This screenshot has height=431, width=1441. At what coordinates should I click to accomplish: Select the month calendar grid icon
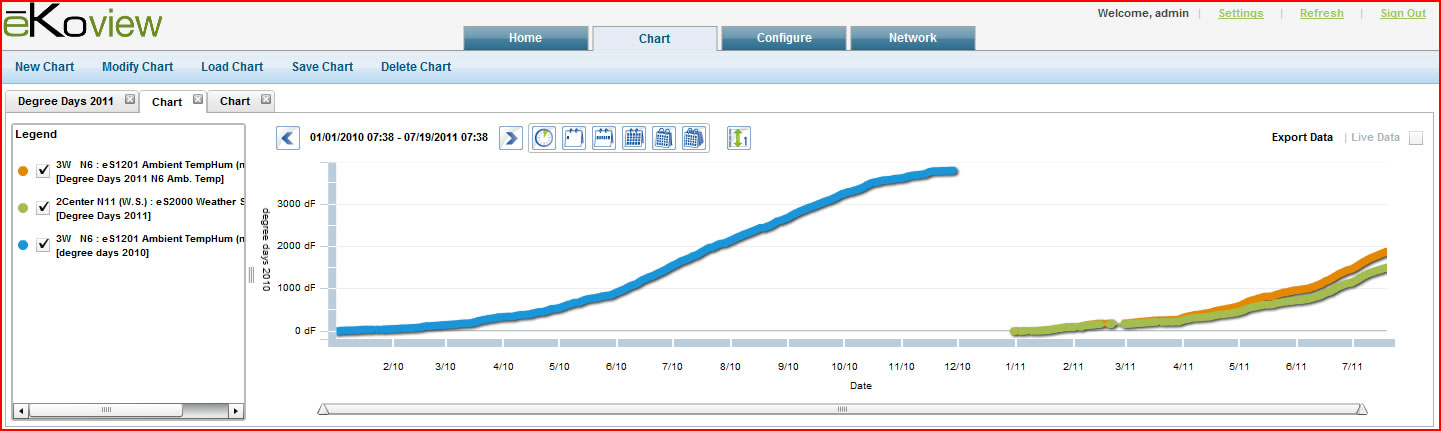click(x=634, y=138)
